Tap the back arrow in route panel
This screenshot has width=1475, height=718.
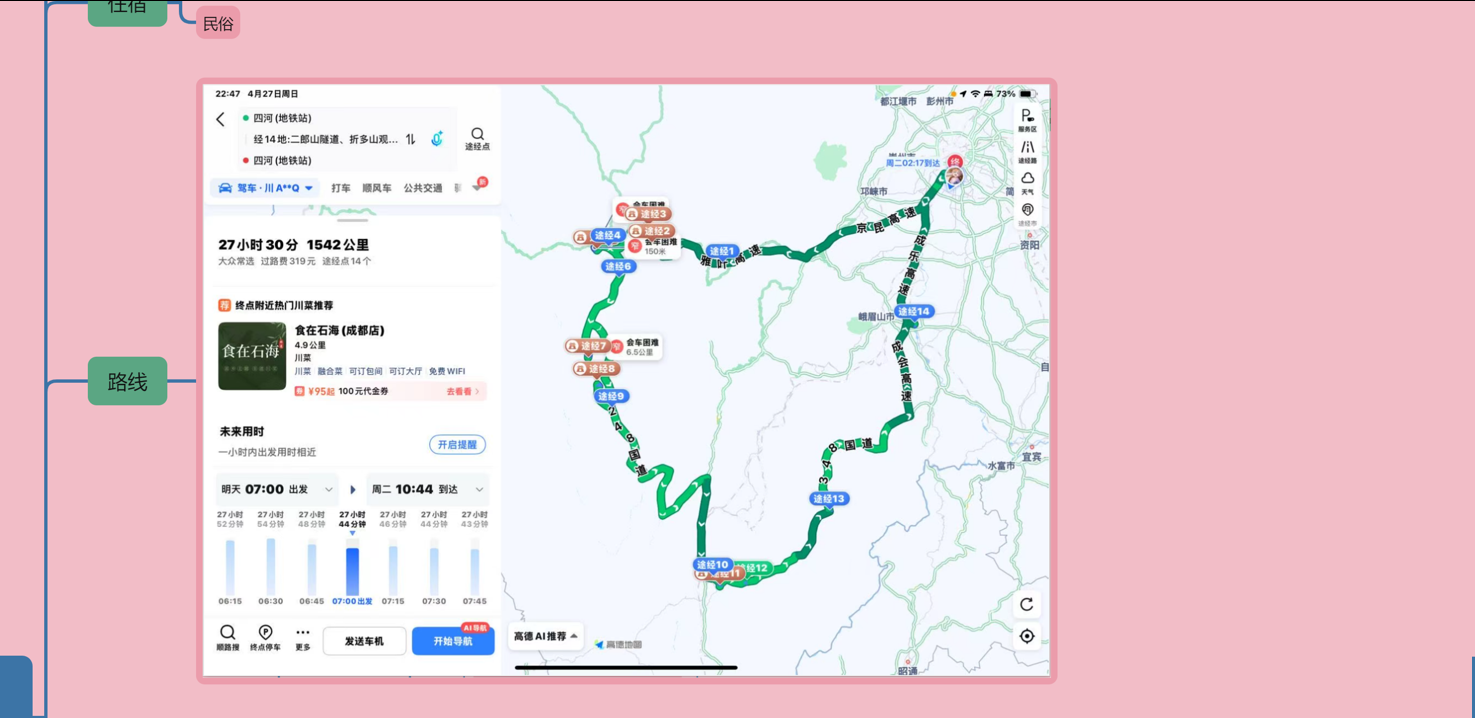click(221, 119)
